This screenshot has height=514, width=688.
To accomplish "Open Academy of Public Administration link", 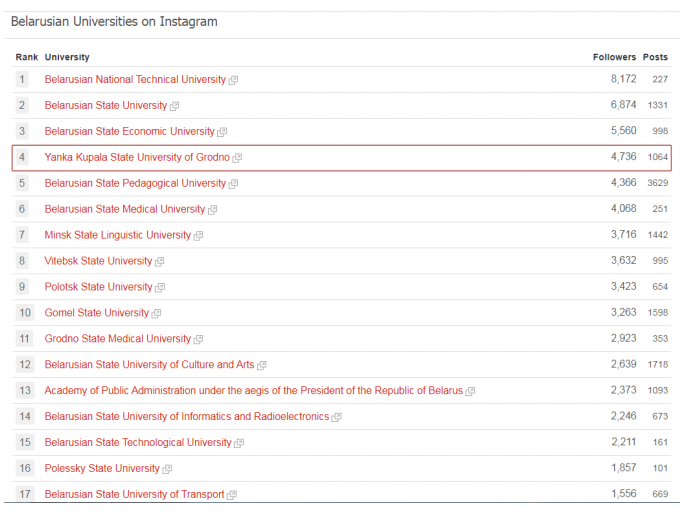I will [x=254, y=390].
